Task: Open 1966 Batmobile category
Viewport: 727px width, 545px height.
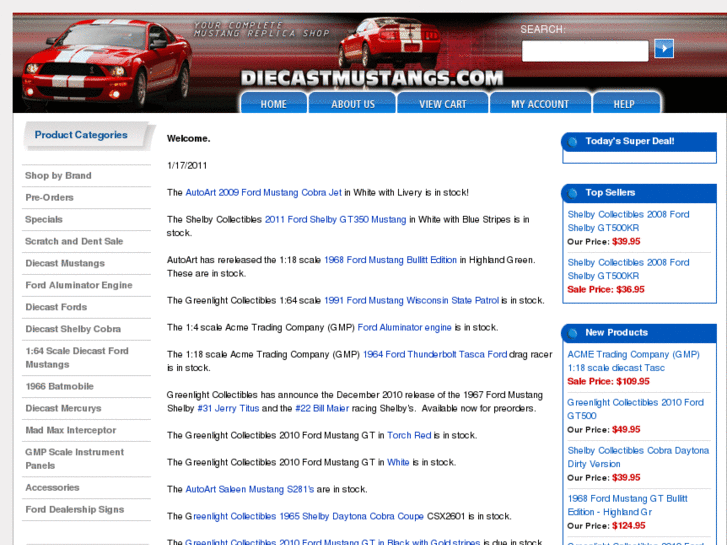Action: [x=59, y=386]
